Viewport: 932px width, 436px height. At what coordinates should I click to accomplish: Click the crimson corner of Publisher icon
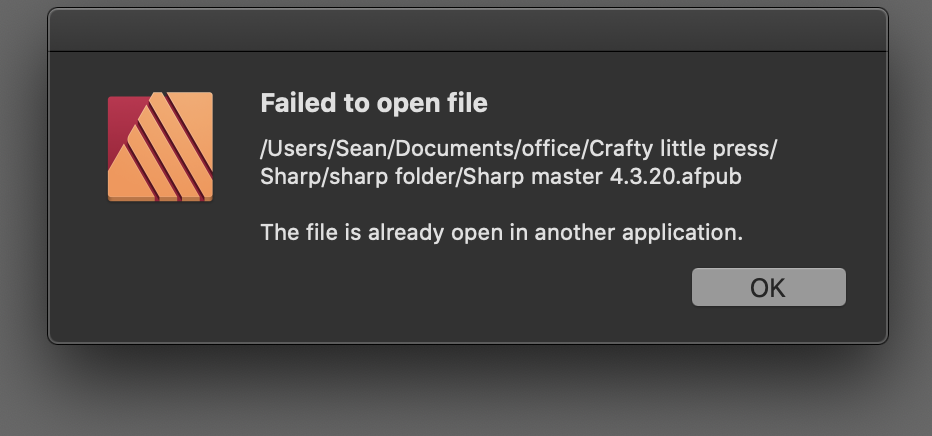(122, 119)
